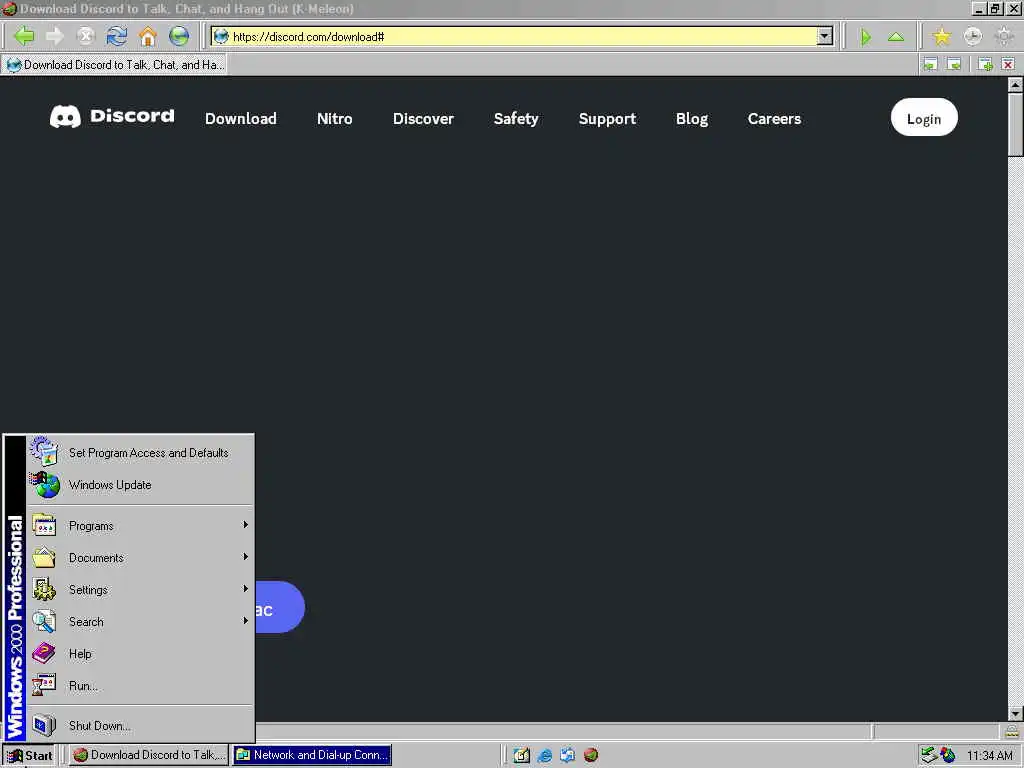
Task: Click the Next tab icon in tab bar
Action: coord(954,64)
